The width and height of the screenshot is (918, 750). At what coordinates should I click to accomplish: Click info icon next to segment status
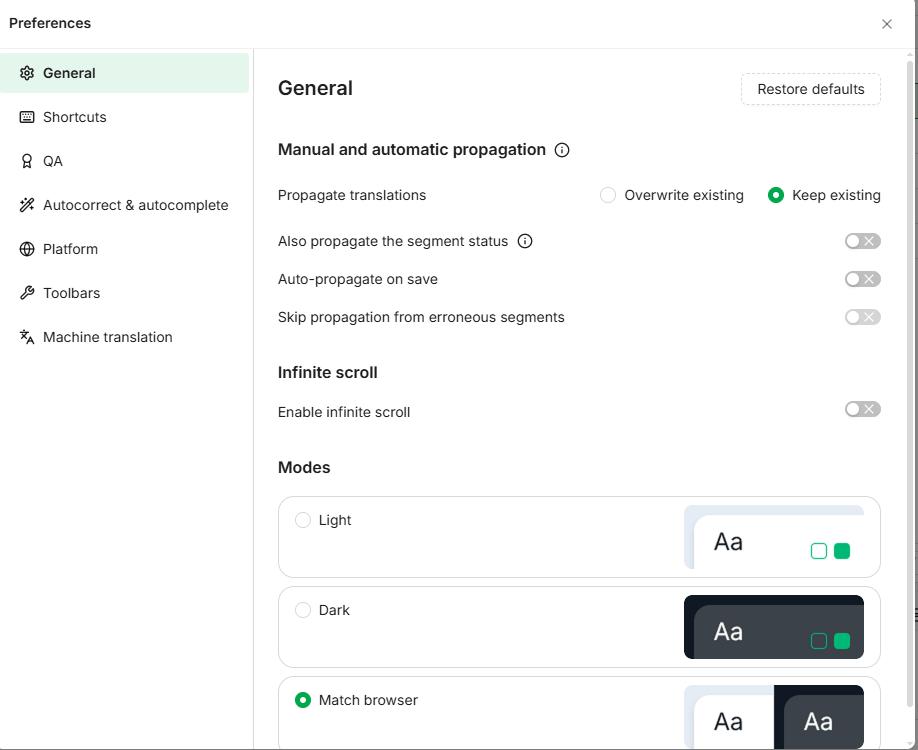coord(525,241)
